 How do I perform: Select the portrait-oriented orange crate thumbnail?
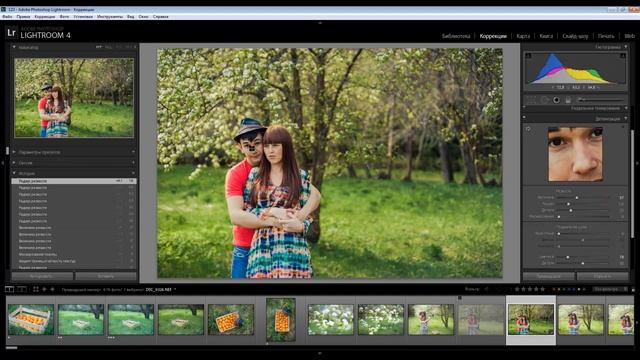(281, 320)
